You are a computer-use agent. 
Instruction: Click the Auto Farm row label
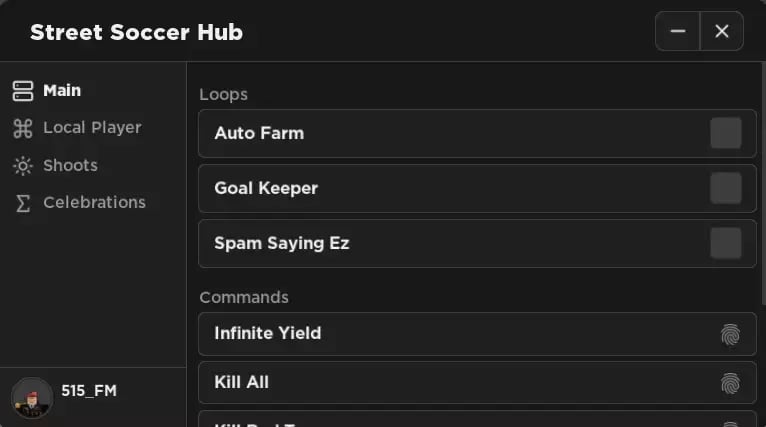click(259, 133)
